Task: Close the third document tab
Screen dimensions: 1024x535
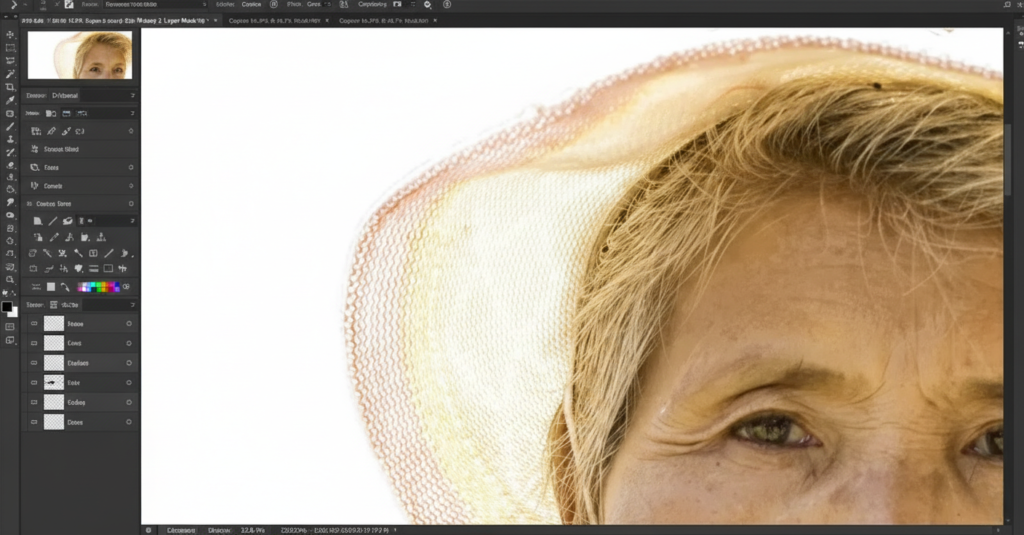Action: point(436,21)
